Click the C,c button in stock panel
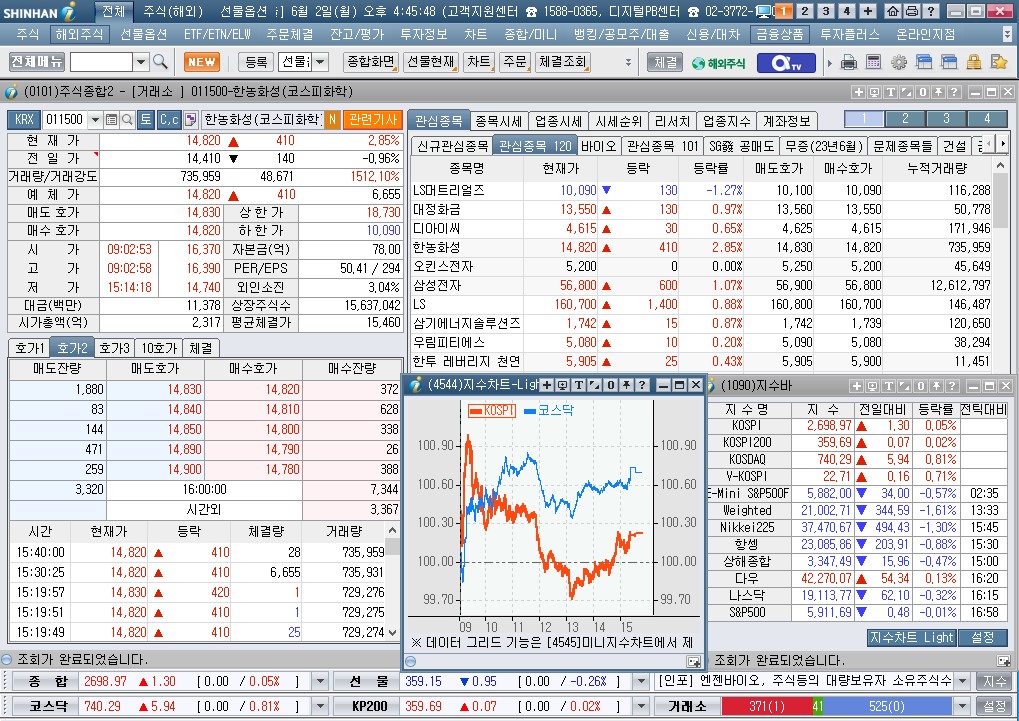This screenshot has width=1019, height=721. tap(169, 120)
